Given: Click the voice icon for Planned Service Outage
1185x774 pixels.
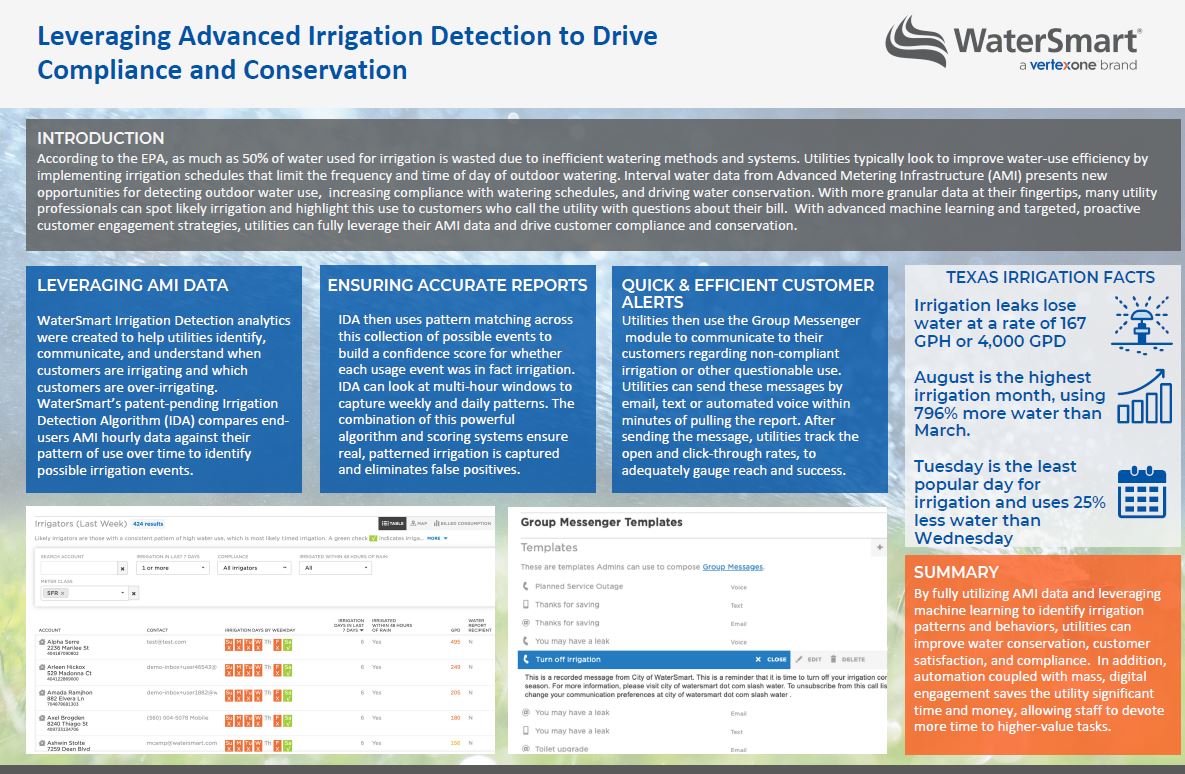Looking at the screenshot, I should click(525, 586).
